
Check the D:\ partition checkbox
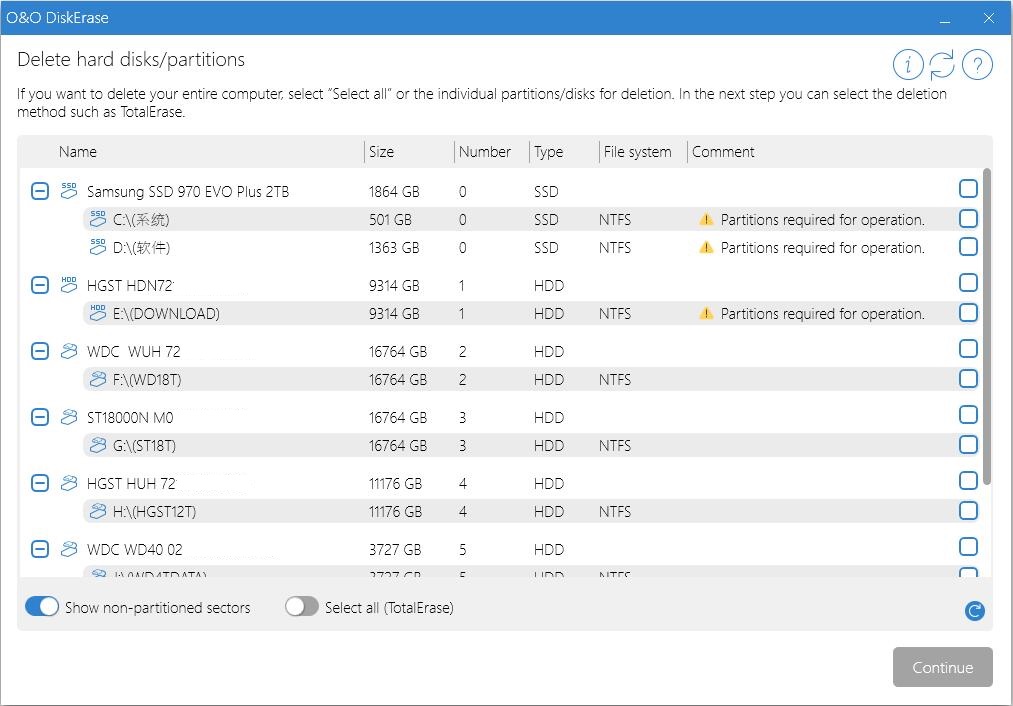tap(968, 246)
